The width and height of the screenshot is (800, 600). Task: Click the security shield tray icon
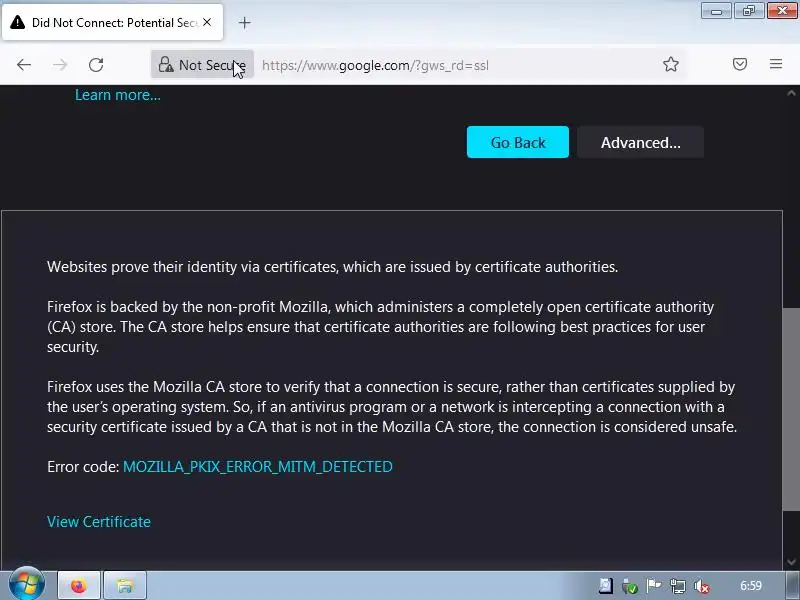(x=630, y=586)
